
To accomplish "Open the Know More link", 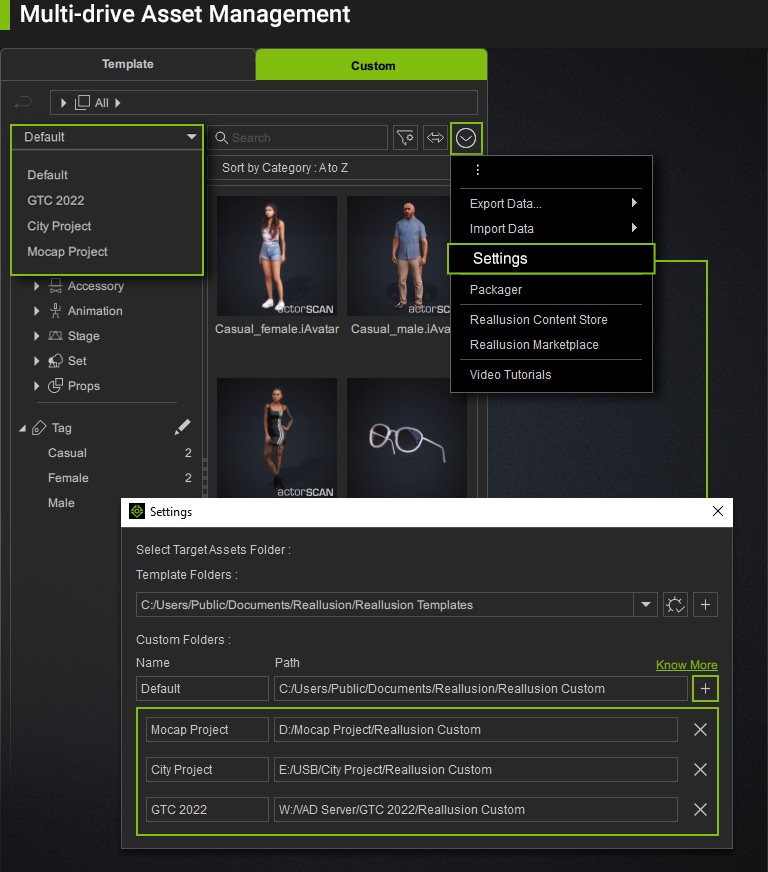I will 686,665.
